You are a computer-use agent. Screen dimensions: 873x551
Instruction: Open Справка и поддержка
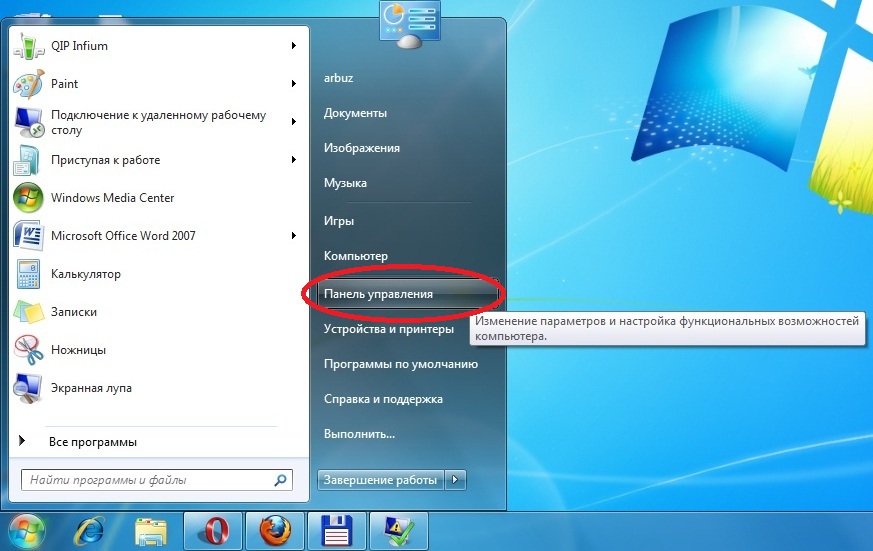click(x=383, y=399)
